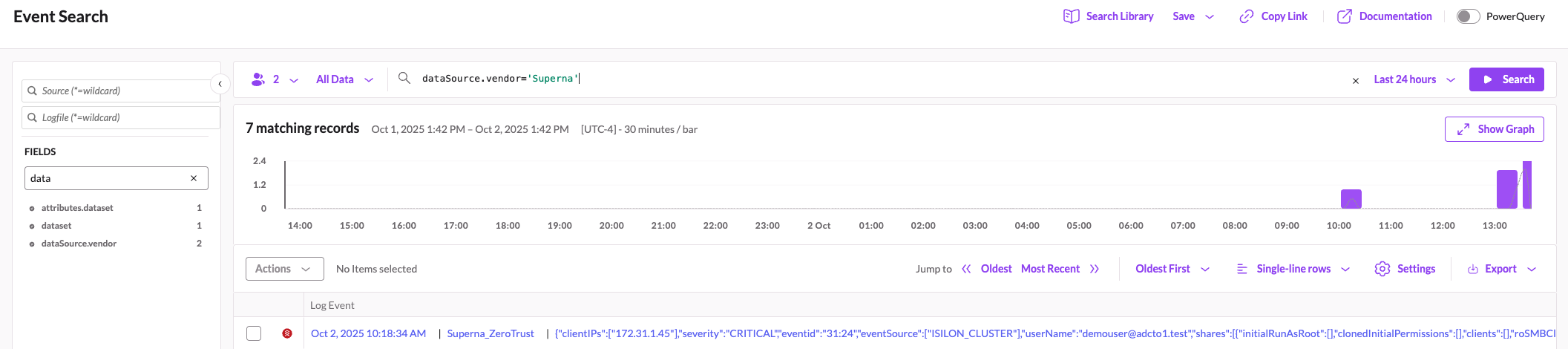Click the Show Graph button

[1494, 129]
